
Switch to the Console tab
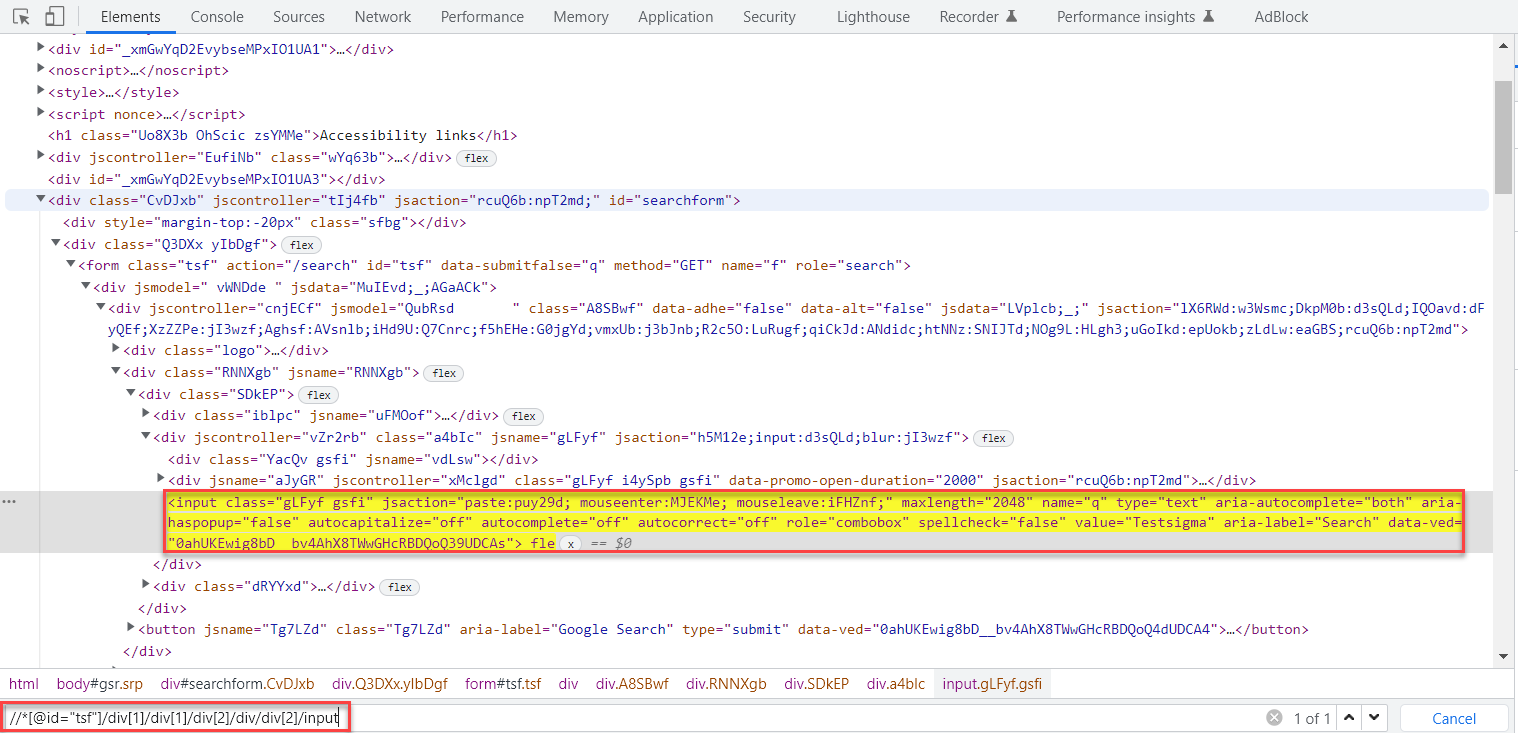(x=217, y=17)
